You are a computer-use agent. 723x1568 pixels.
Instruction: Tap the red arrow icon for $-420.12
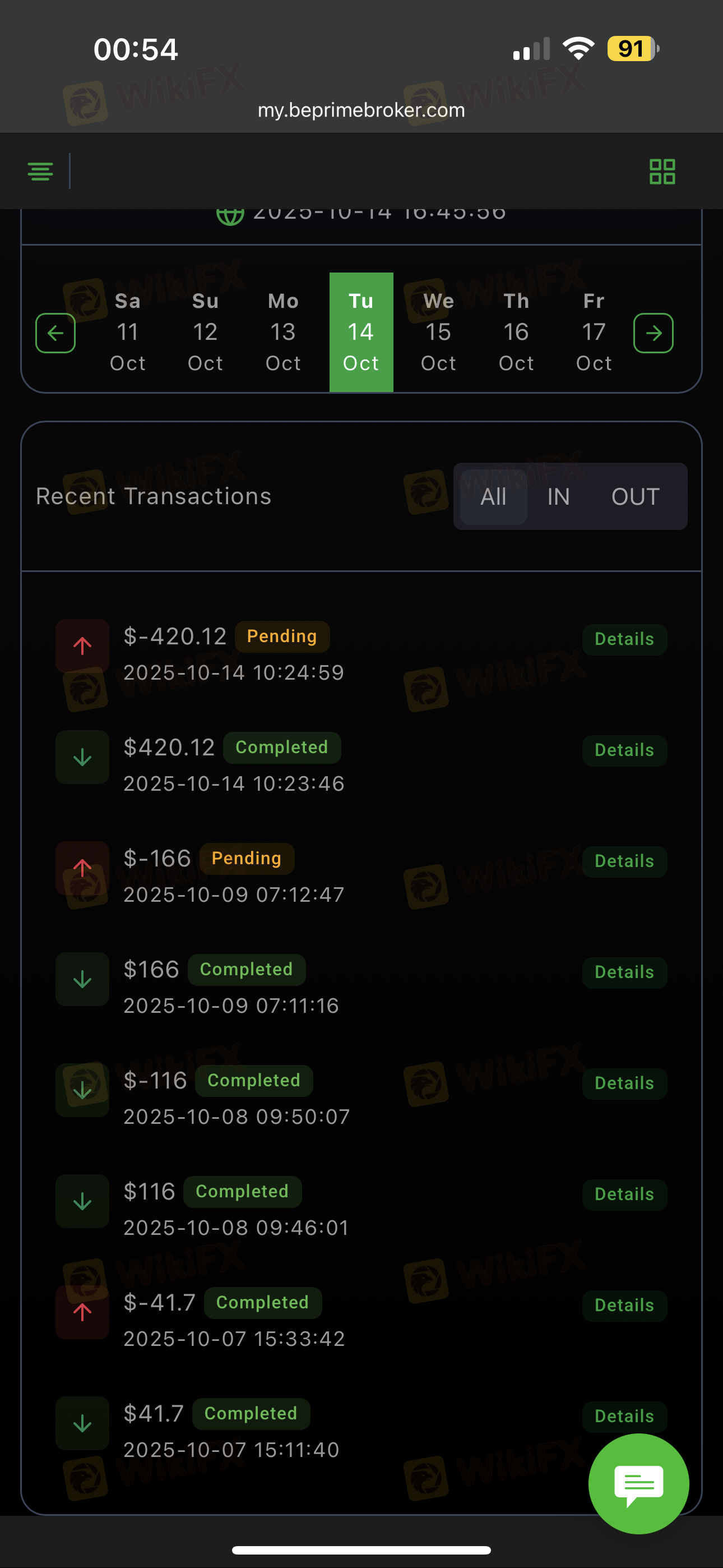tap(82, 645)
